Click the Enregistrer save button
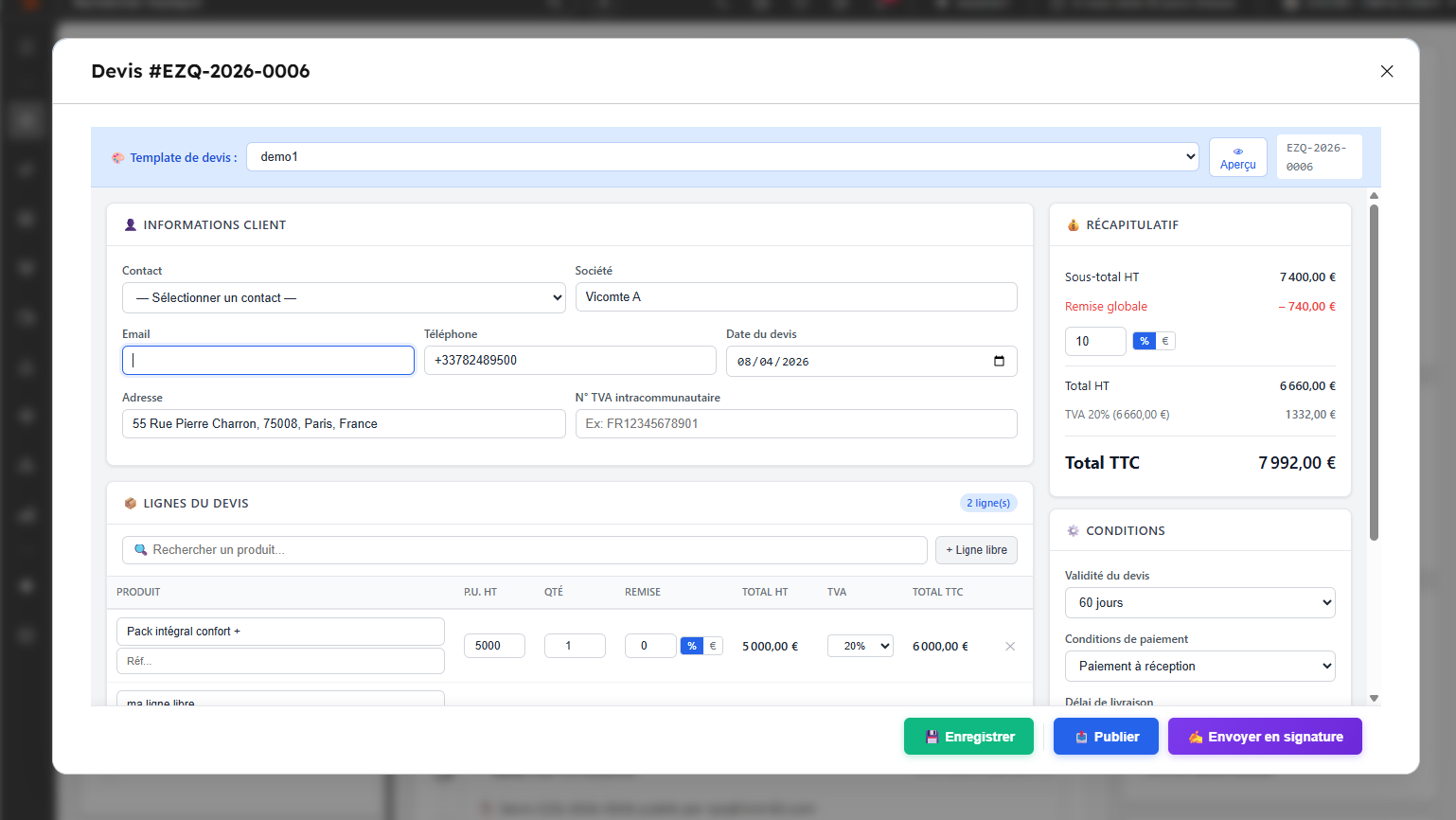 (968, 737)
